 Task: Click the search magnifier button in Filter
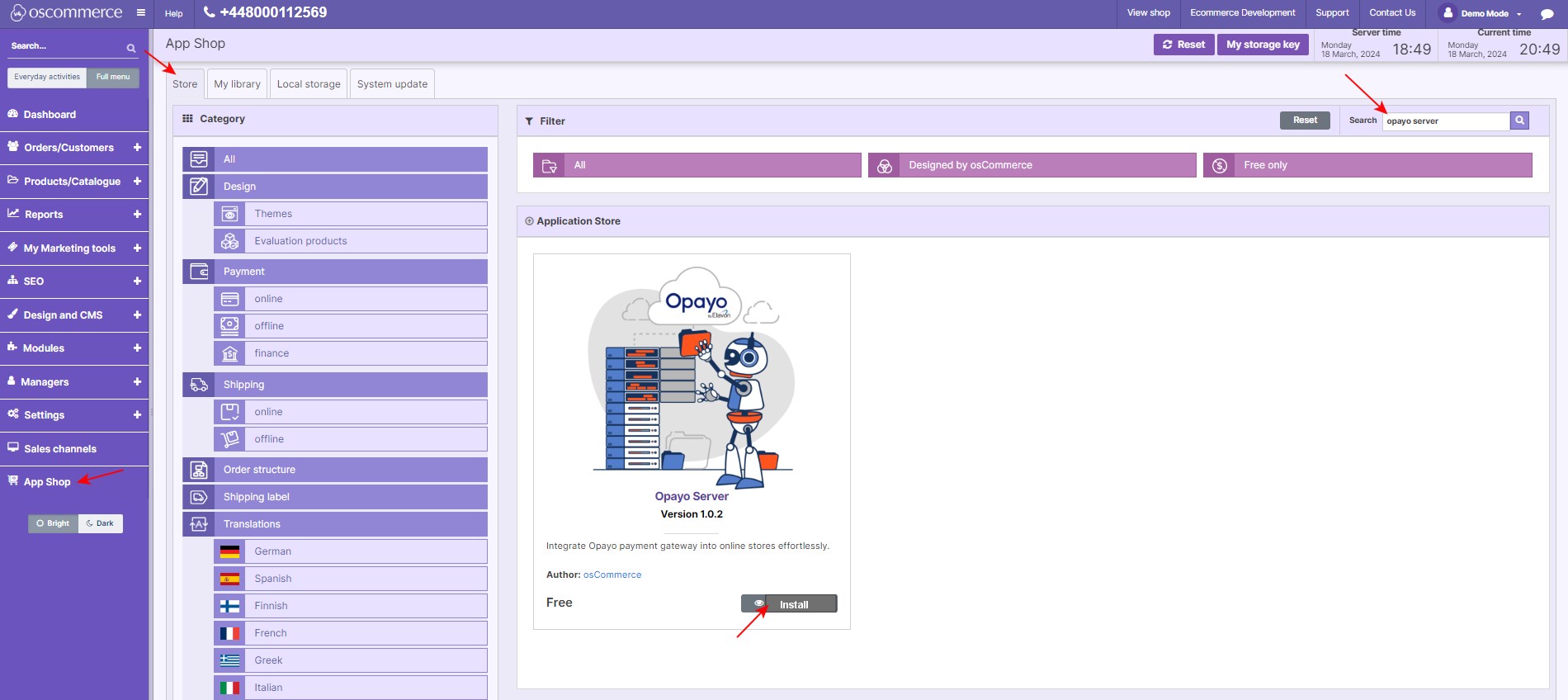(x=1519, y=121)
